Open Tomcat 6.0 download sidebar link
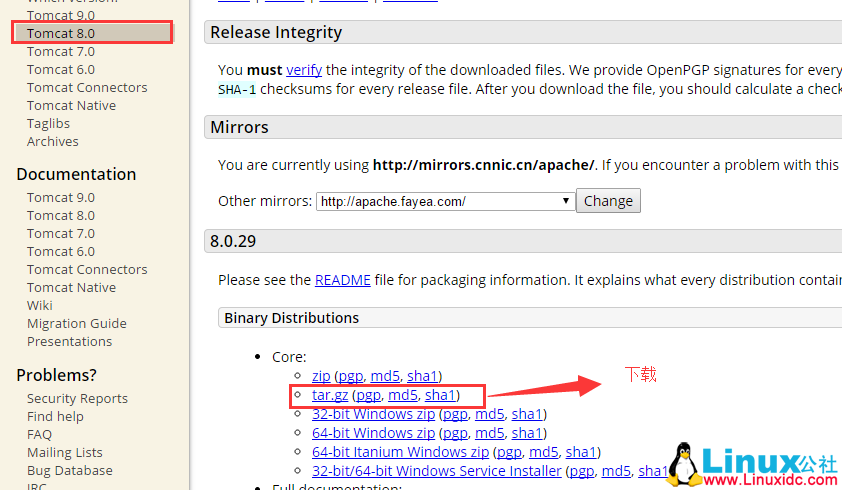 click(61, 69)
